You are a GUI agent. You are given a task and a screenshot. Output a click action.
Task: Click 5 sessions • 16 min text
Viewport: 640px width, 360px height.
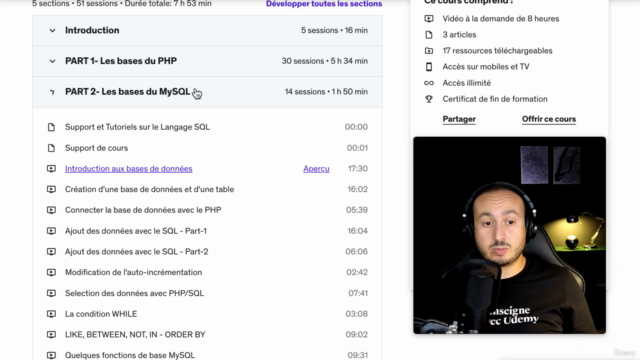click(335, 30)
